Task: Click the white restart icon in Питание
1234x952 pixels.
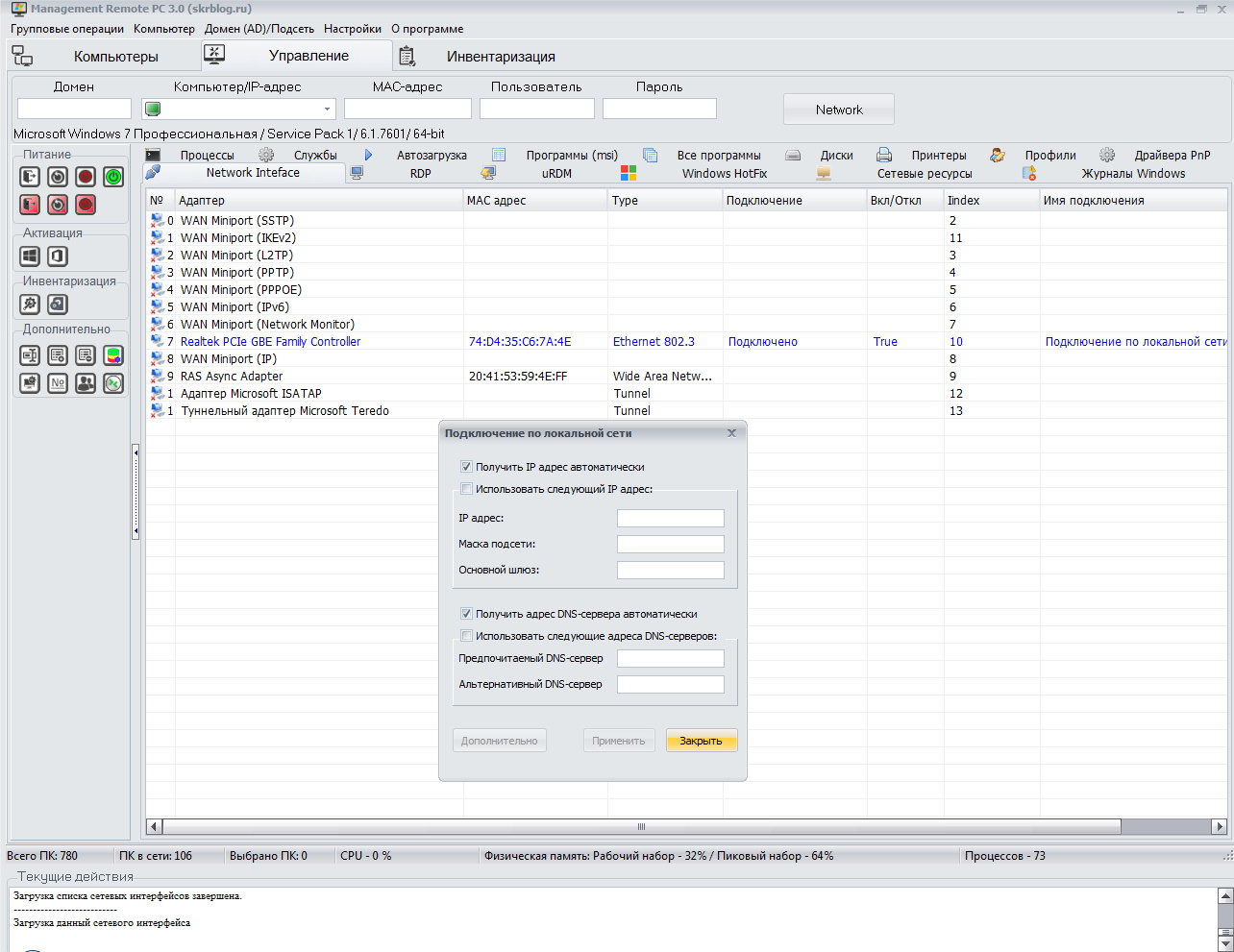Action: 58,177
